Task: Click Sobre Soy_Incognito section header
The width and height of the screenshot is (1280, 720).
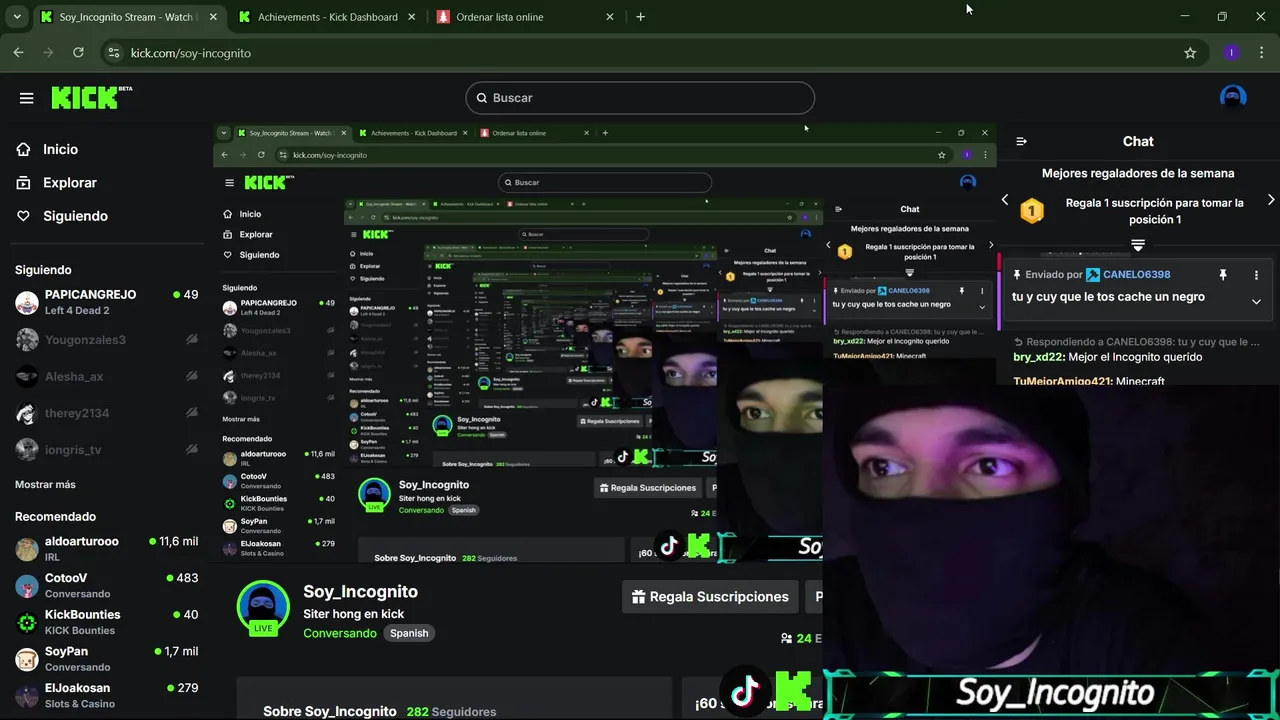Action: [330, 711]
